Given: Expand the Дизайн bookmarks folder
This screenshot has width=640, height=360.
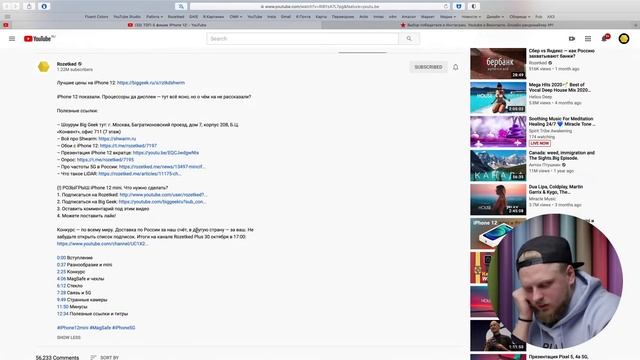Looking at the screenshot, I should (495, 17).
